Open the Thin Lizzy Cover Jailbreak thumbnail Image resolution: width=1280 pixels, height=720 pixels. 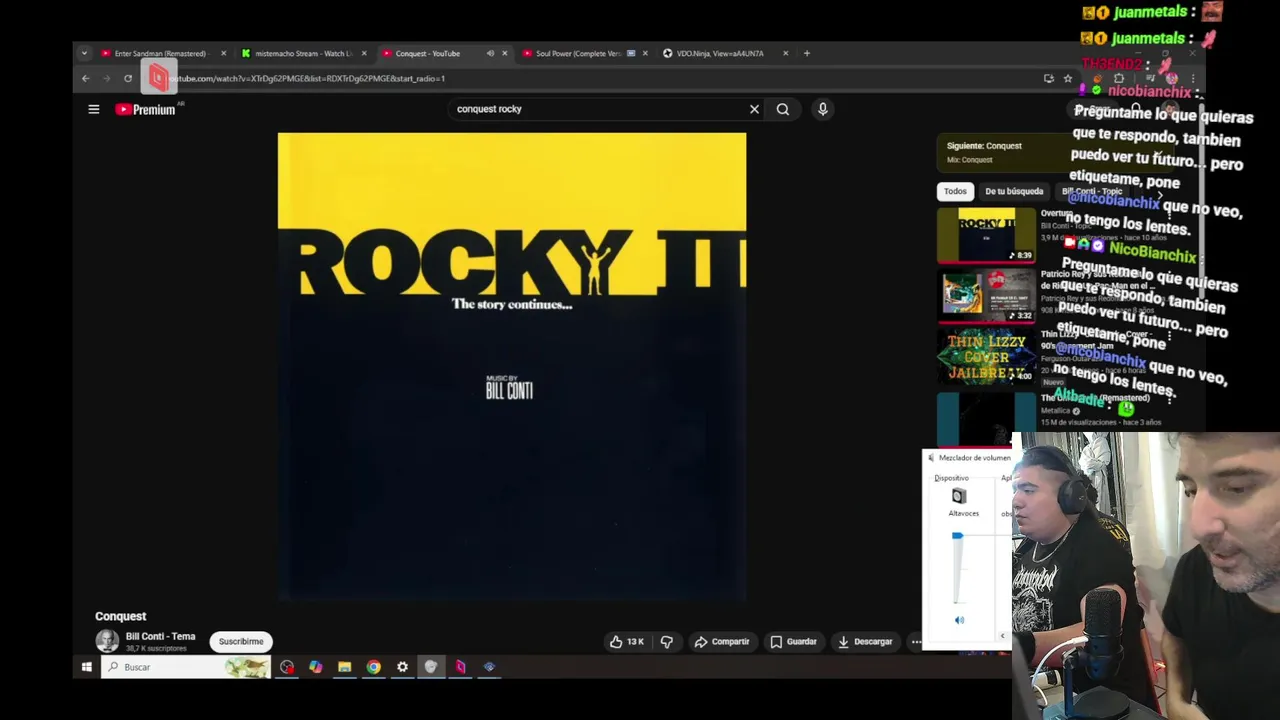(986, 356)
